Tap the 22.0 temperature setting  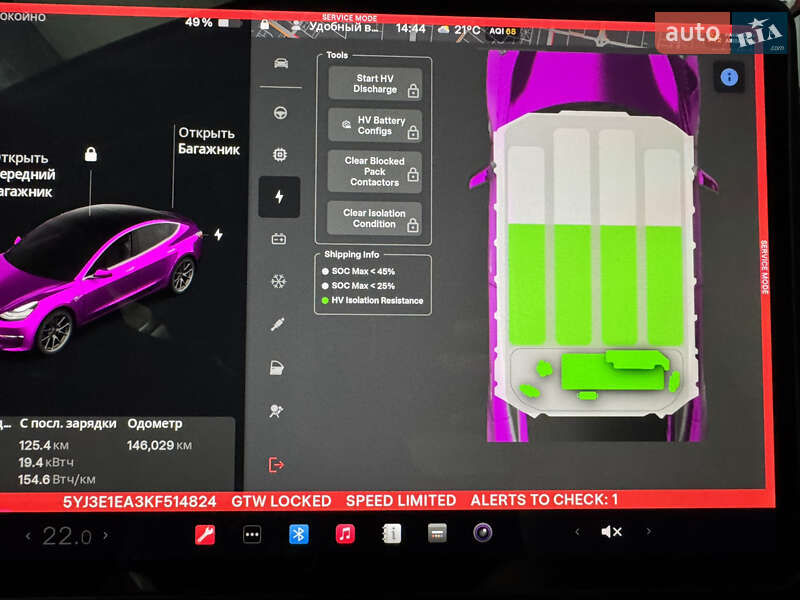pos(67,536)
